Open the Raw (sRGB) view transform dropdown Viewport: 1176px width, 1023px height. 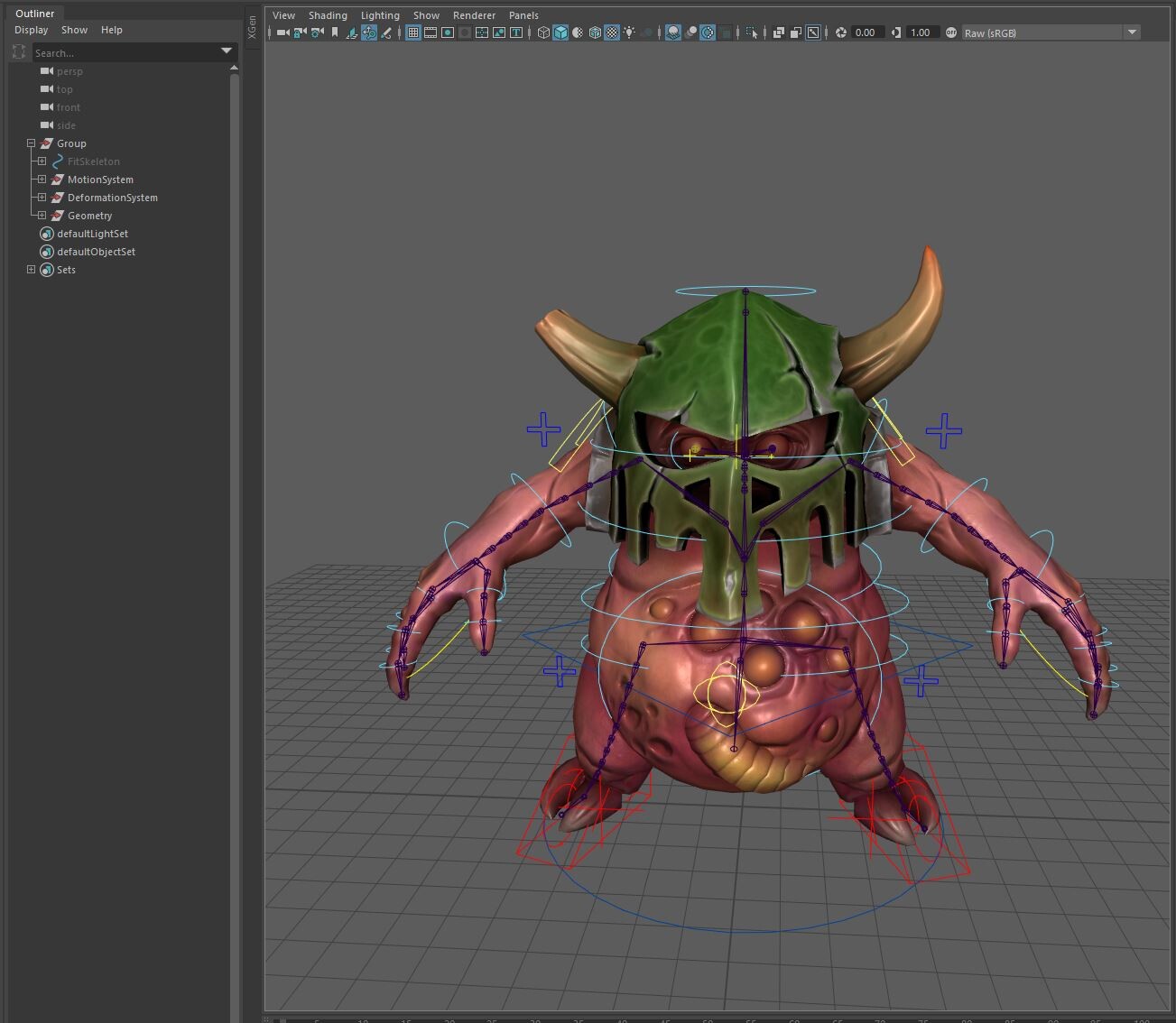[1132, 32]
